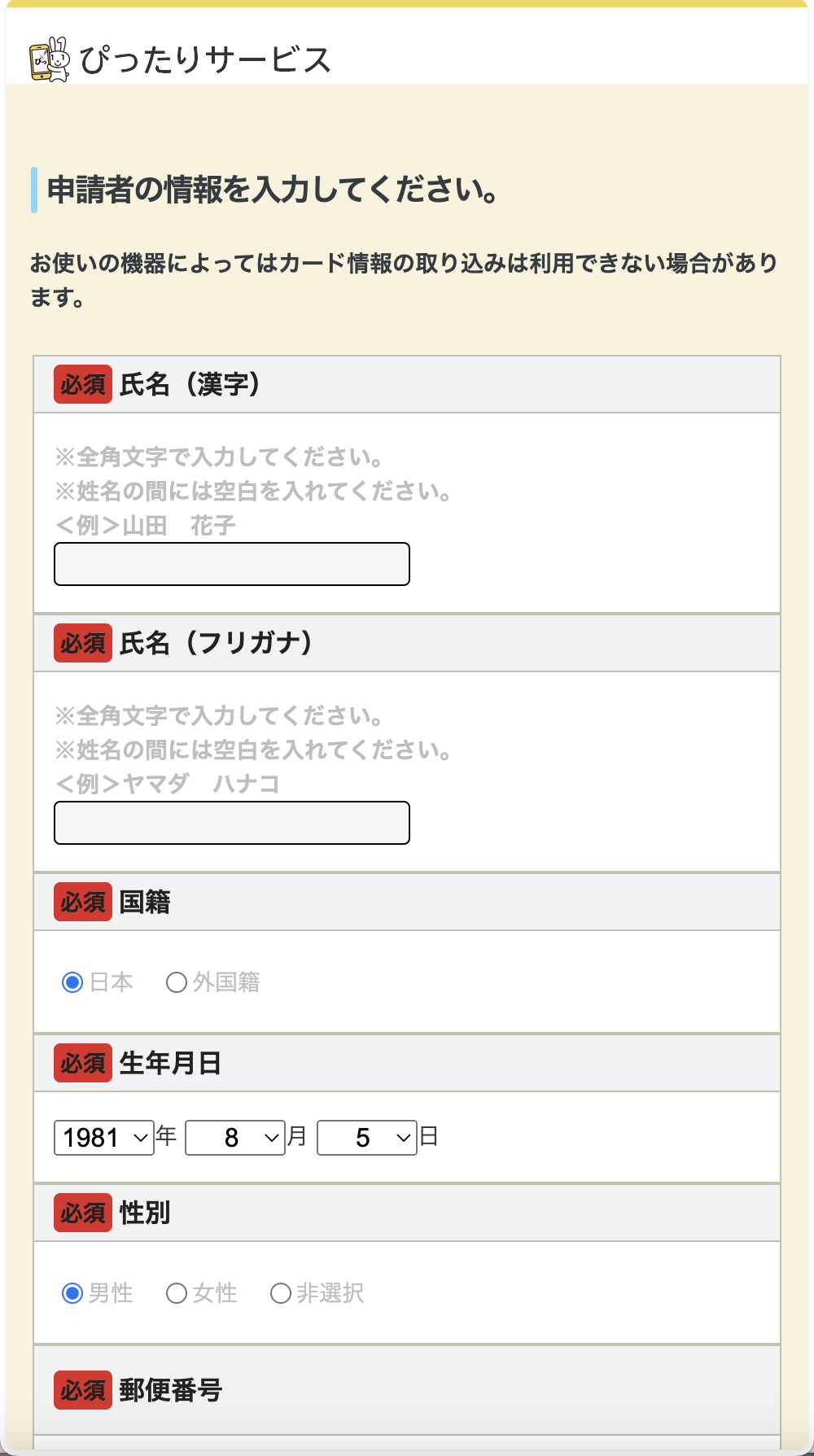Click inside the 氏名（漢字） text field
The height and width of the screenshot is (1456, 814).
coord(231,563)
